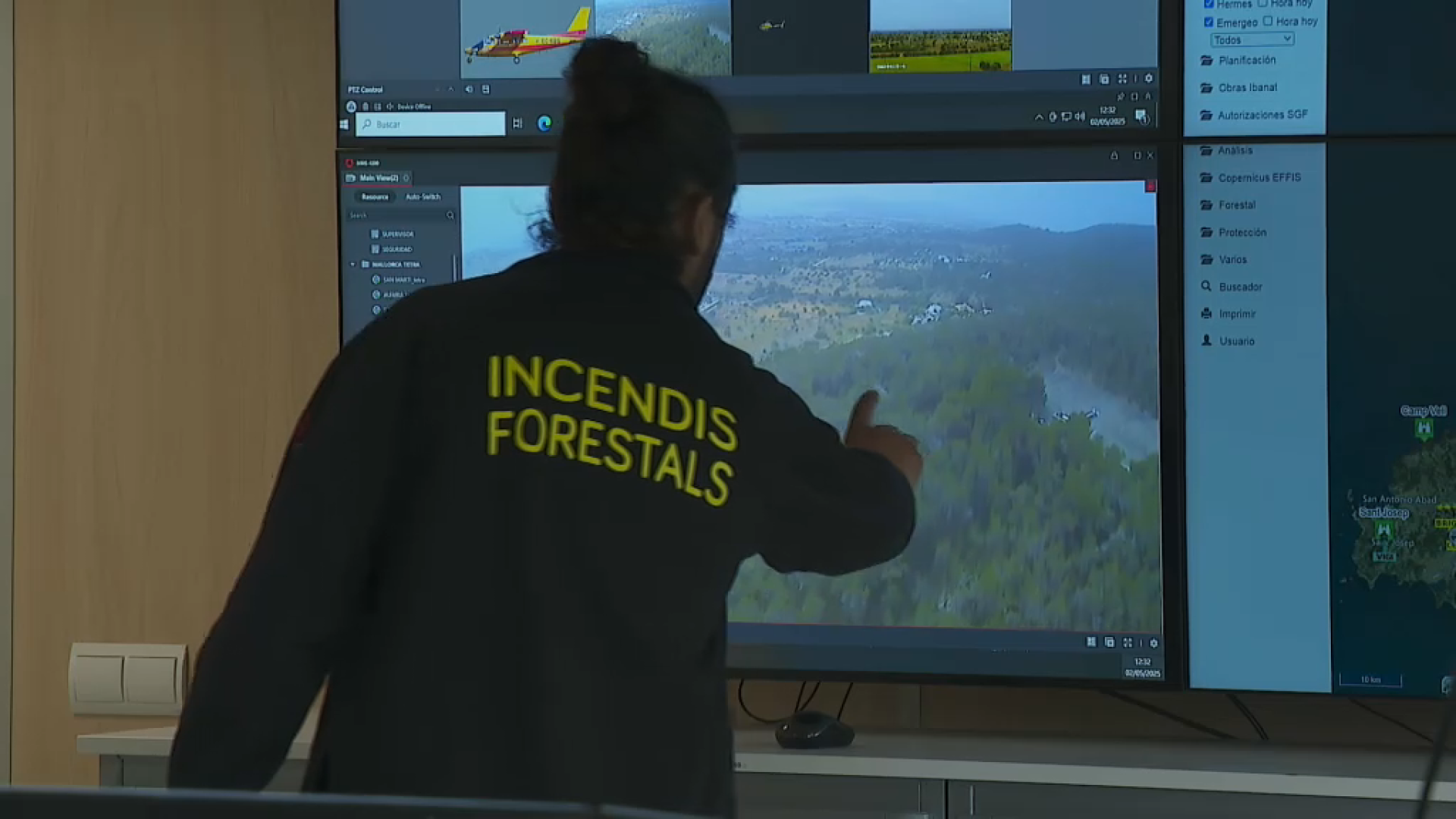Click the Buscar taskbar search box
This screenshot has width=1456, height=819.
[431, 124]
